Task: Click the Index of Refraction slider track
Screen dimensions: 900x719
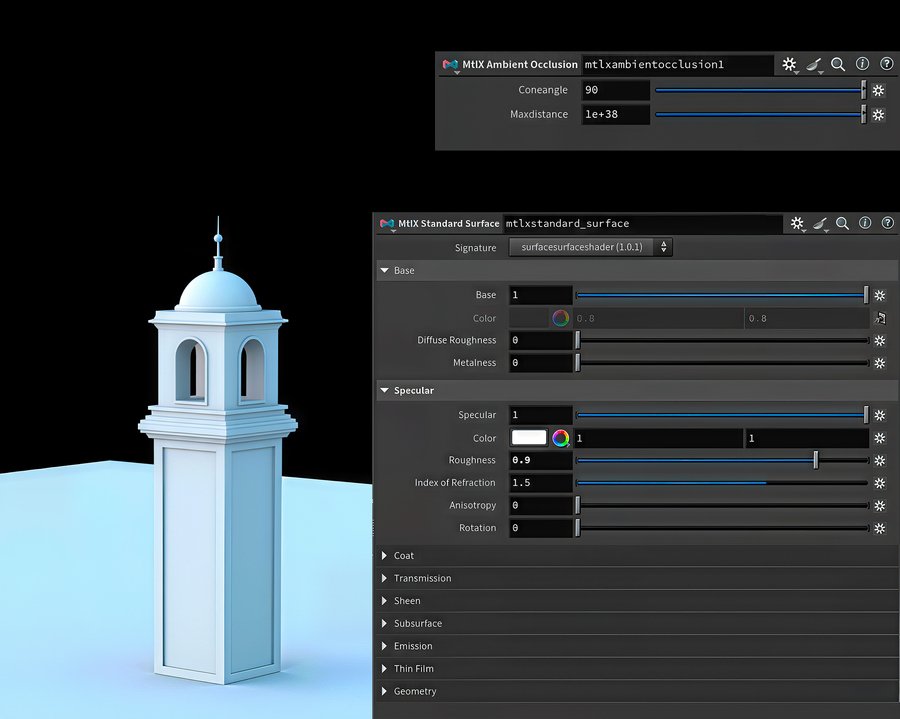Action: point(721,483)
